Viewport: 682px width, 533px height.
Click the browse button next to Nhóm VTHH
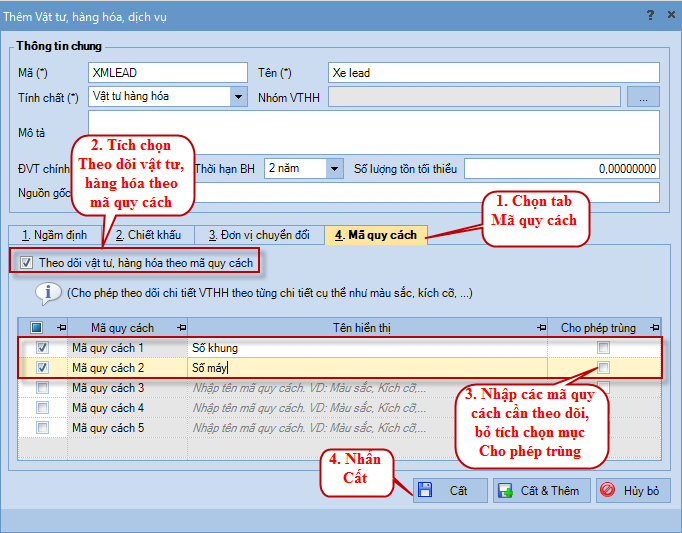tap(643, 97)
